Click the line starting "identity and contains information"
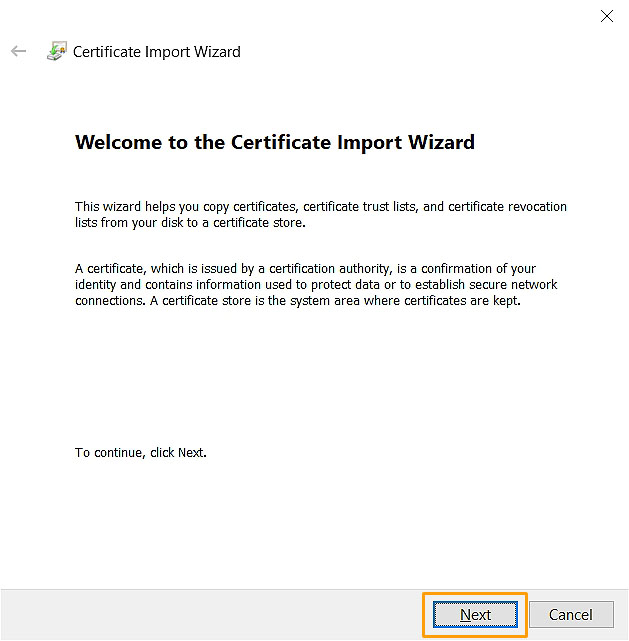This screenshot has width=629, height=641. pyautogui.click(x=316, y=285)
